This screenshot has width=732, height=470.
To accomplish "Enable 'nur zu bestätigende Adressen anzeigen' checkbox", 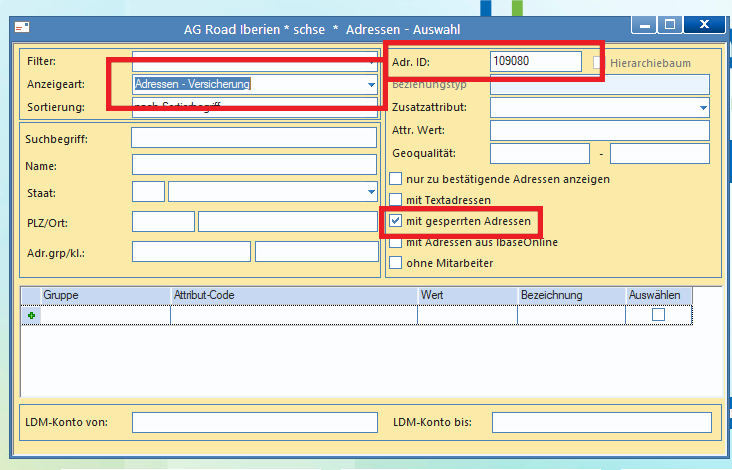I will point(395,179).
